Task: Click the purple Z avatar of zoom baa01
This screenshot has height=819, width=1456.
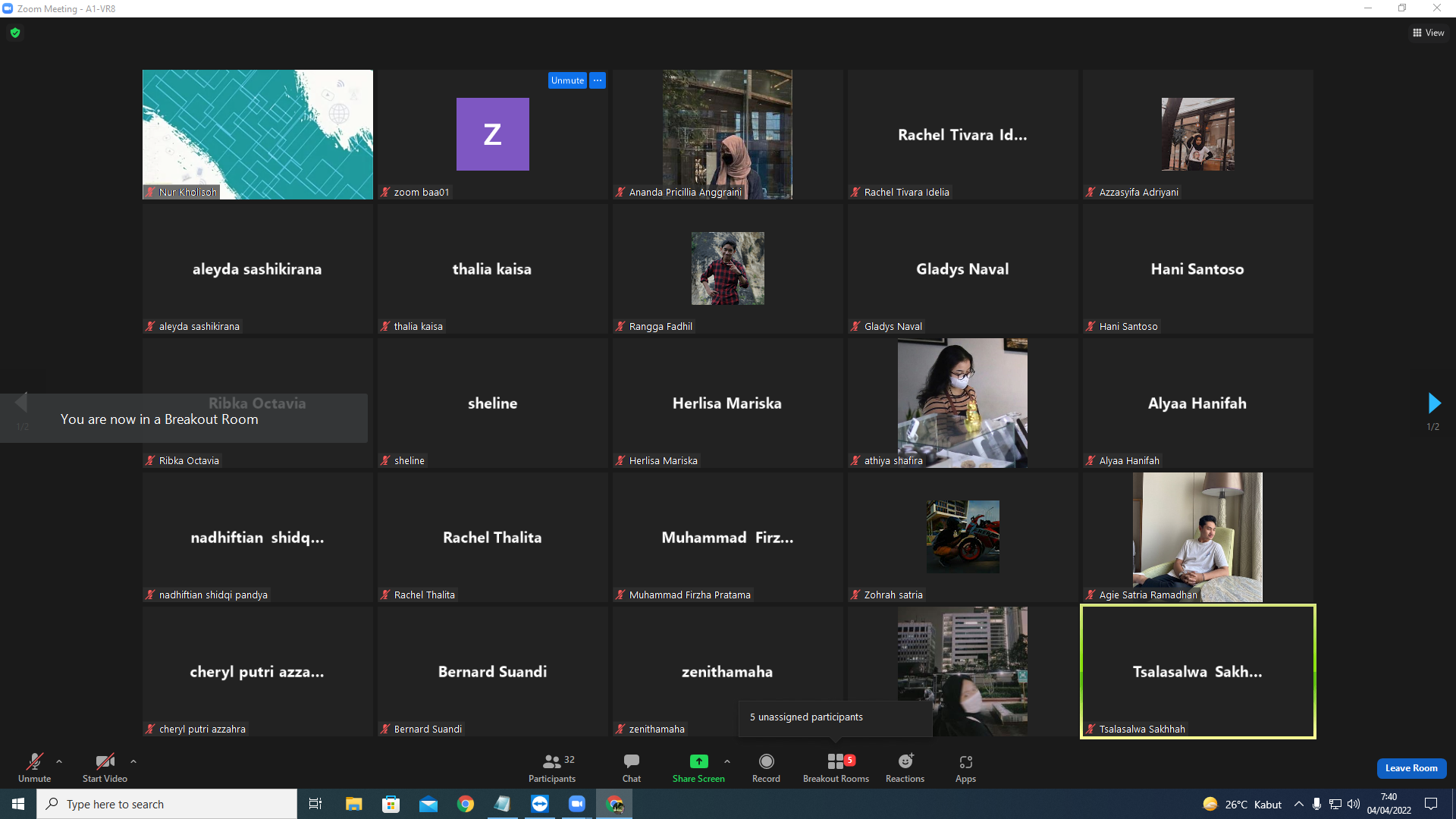Action: [493, 134]
